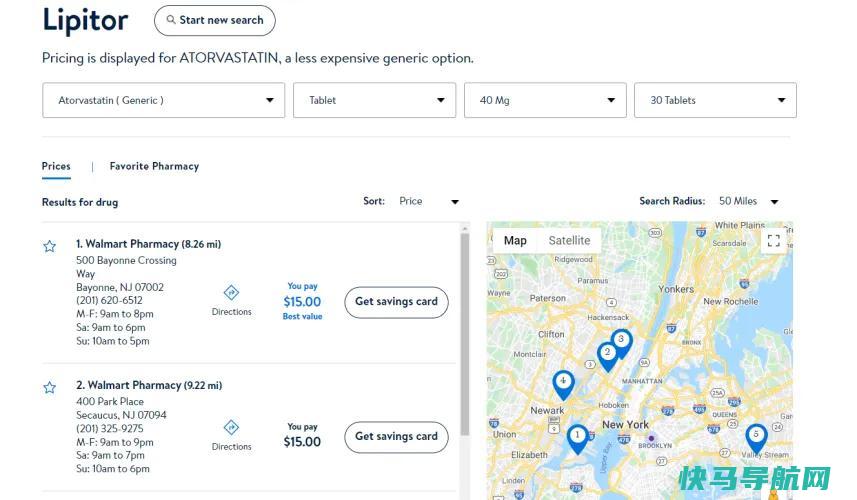Switch the map to Map view

coord(515,240)
